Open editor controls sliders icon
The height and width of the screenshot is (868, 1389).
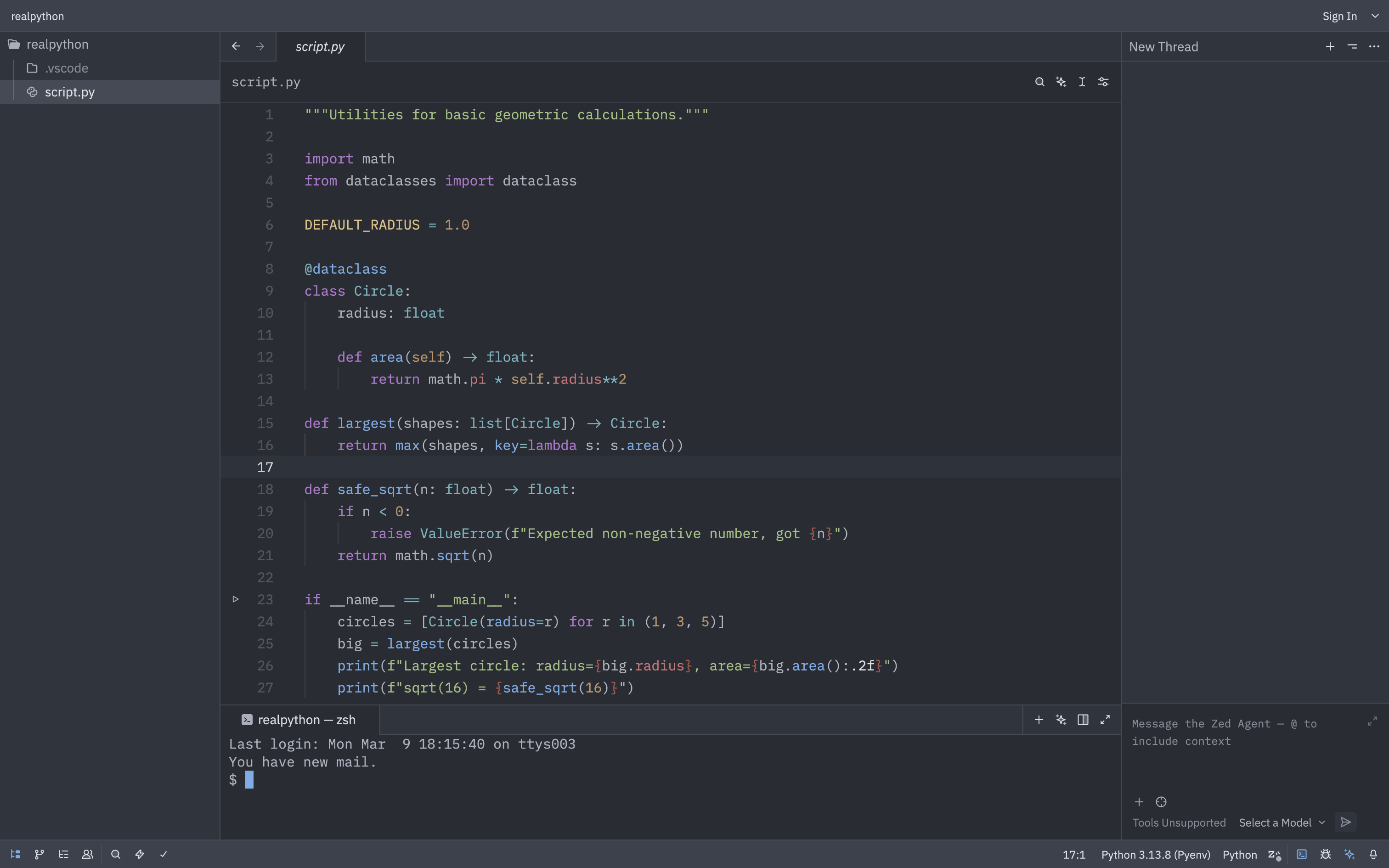(x=1103, y=82)
